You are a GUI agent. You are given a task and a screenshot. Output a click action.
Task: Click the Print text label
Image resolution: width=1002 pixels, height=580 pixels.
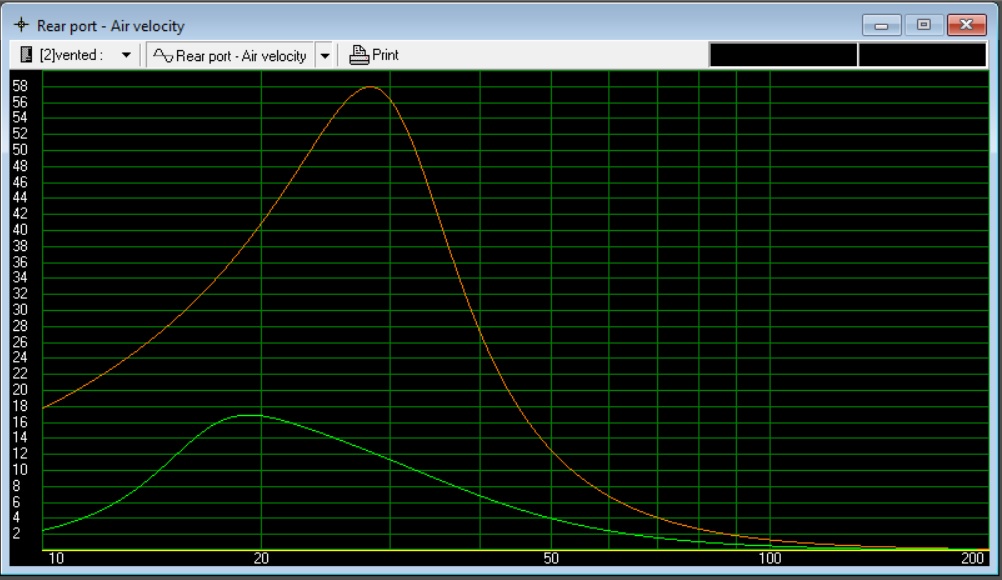click(x=385, y=55)
